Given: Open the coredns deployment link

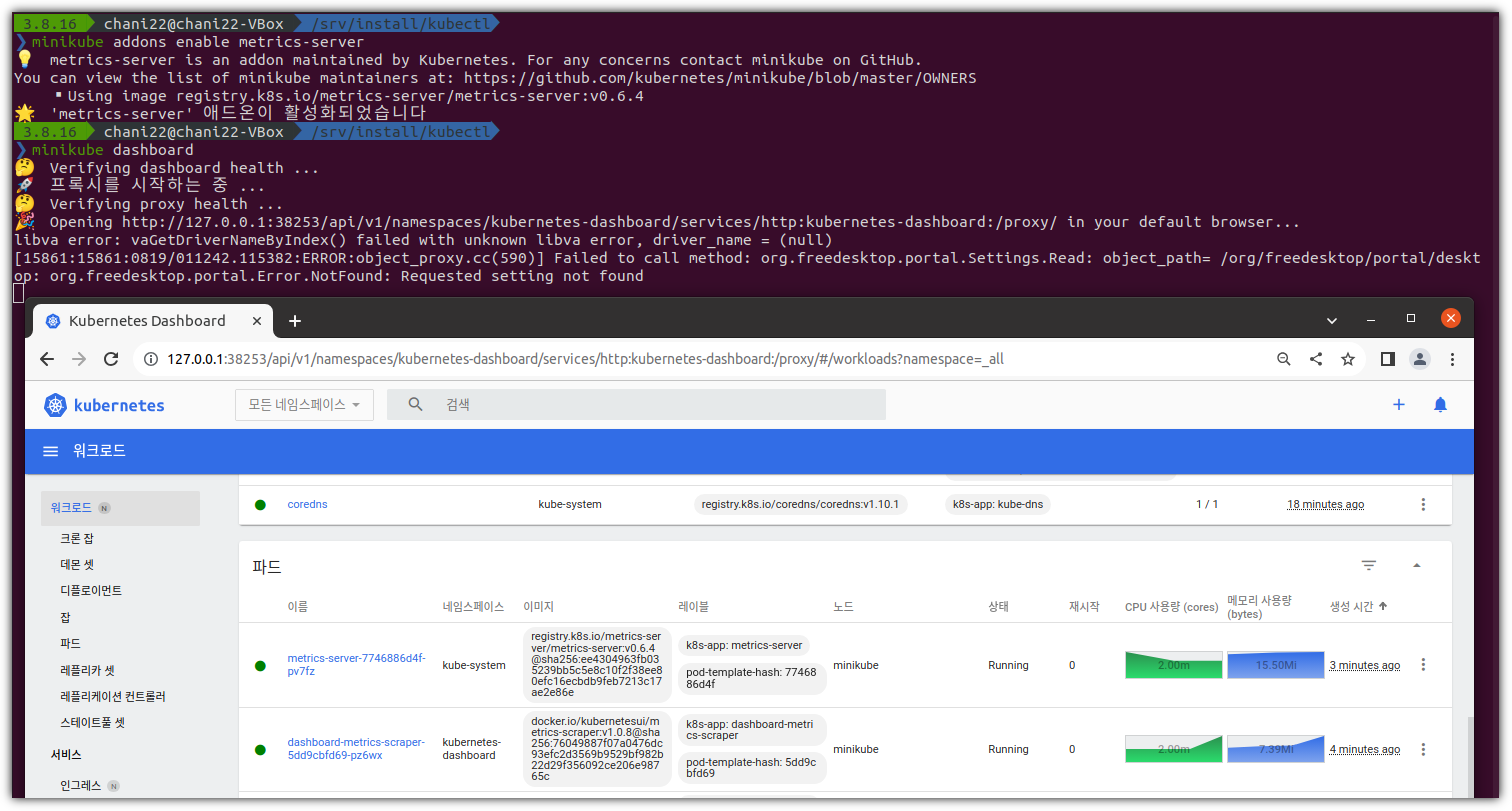Looking at the screenshot, I should (307, 504).
